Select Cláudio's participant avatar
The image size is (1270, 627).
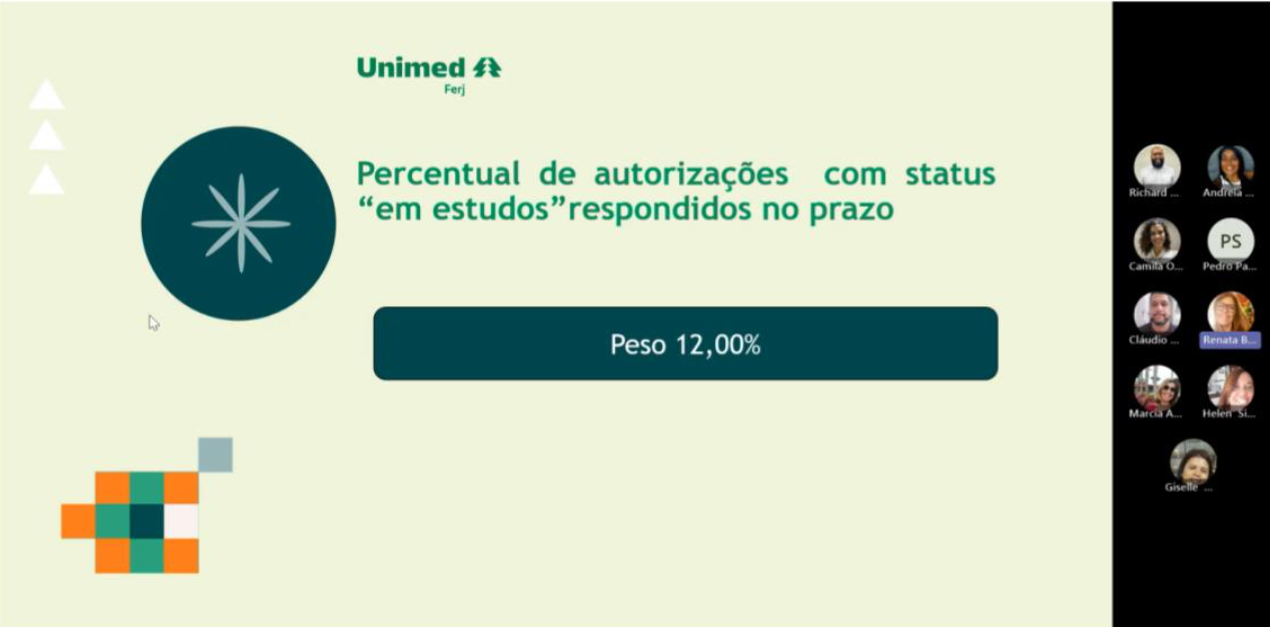[1156, 313]
